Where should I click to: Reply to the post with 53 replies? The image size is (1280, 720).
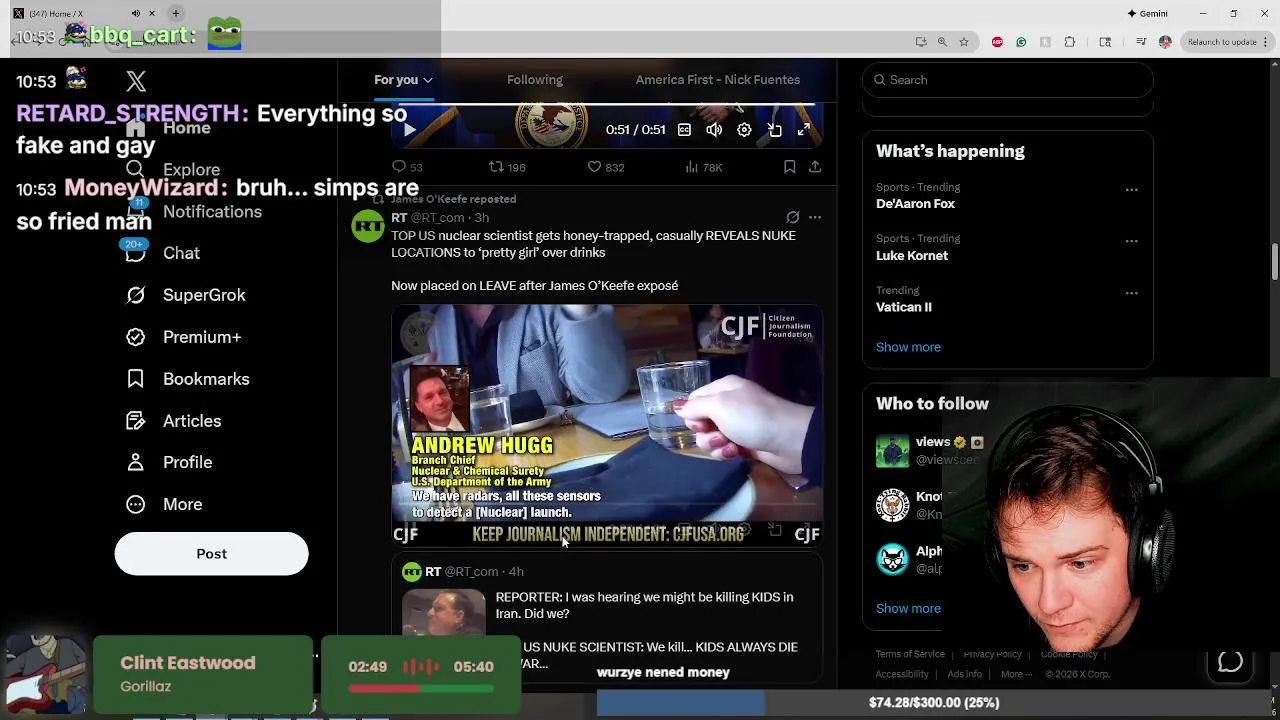coord(407,167)
